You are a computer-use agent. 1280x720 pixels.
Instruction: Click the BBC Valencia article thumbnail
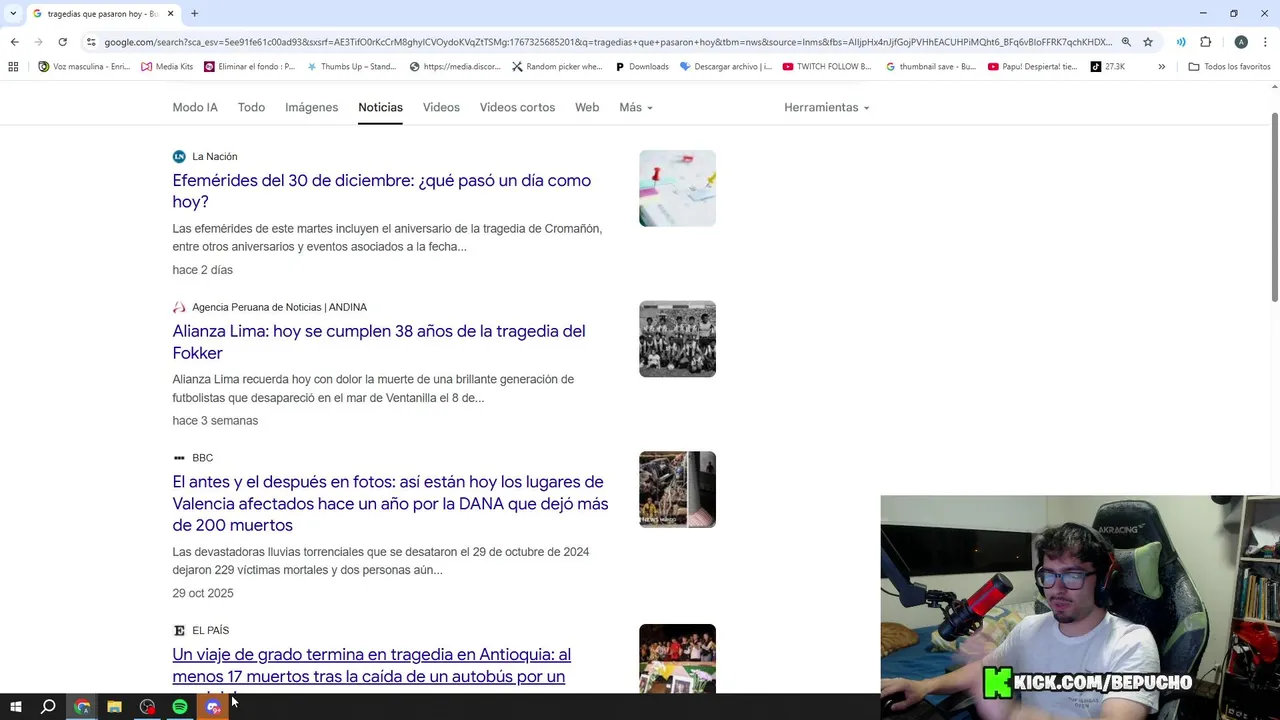[x=677, y=489]
